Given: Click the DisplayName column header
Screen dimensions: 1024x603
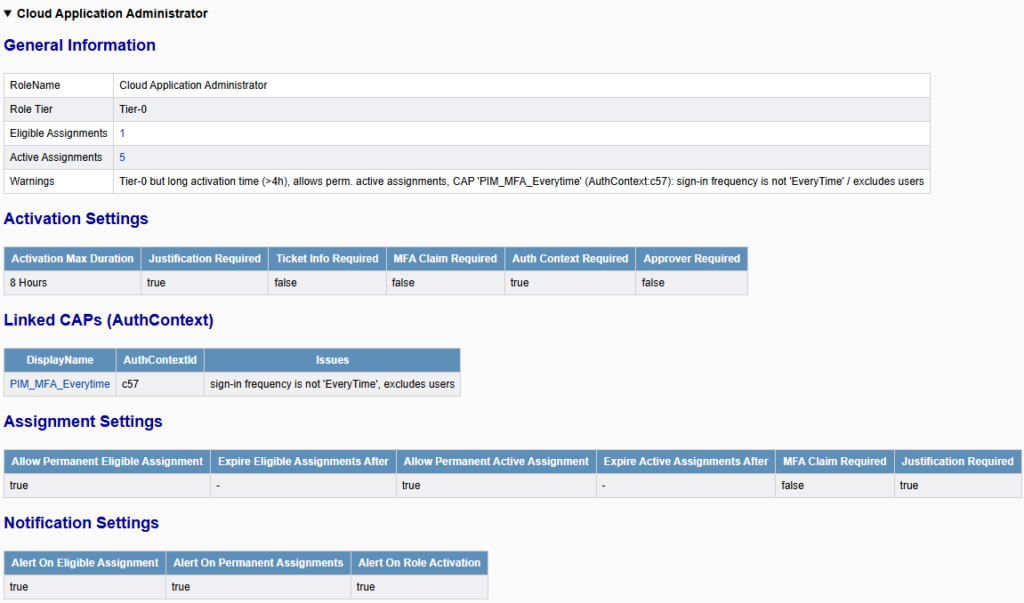Looking at the screenshot, I should click(59, 360).
